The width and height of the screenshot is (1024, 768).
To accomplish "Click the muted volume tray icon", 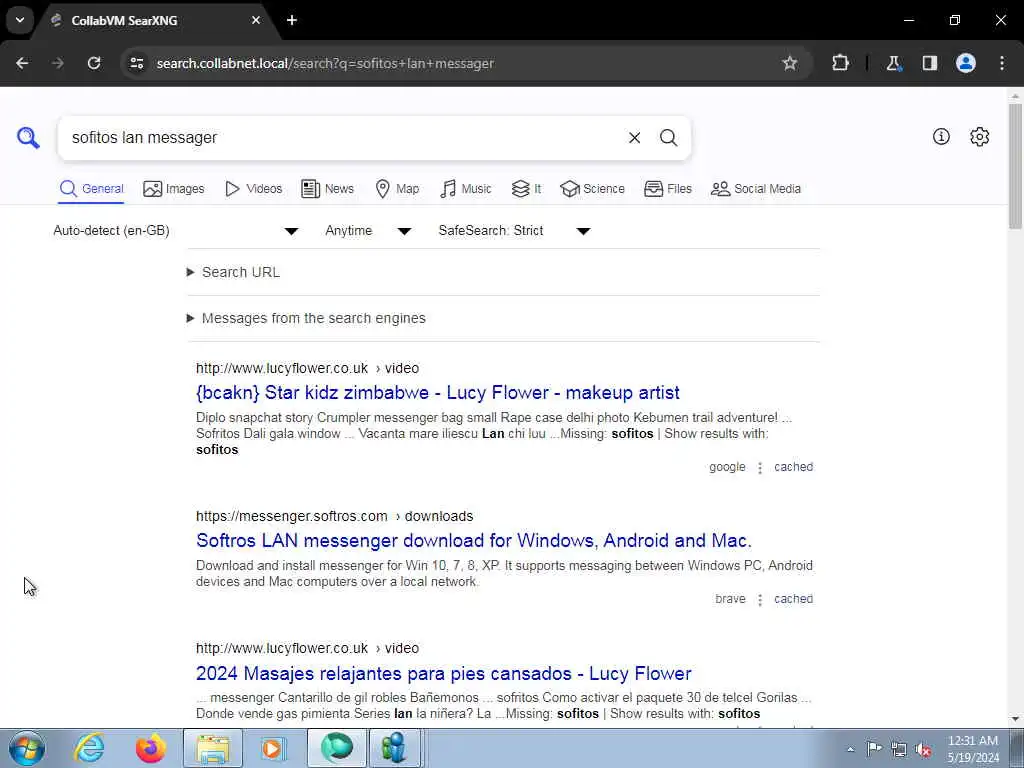I will pyautogui.click(x=923, y=750).
